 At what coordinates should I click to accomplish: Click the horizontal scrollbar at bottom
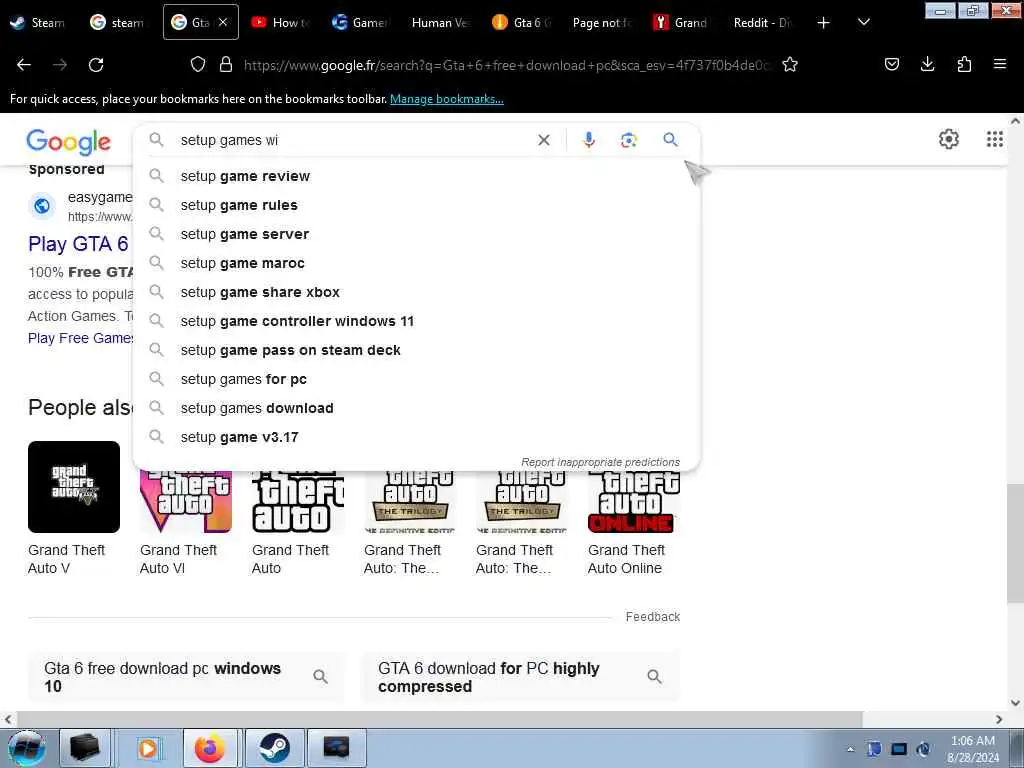coord(439,719)
